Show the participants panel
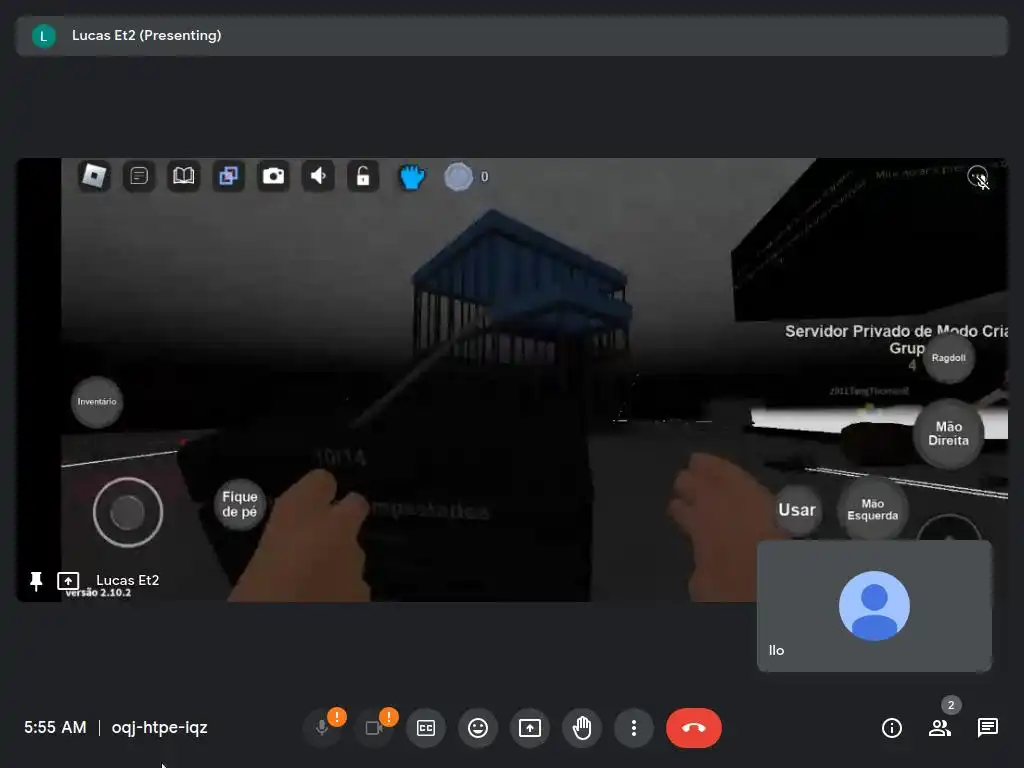This screenshot has height=768, width=1024. 940,728
